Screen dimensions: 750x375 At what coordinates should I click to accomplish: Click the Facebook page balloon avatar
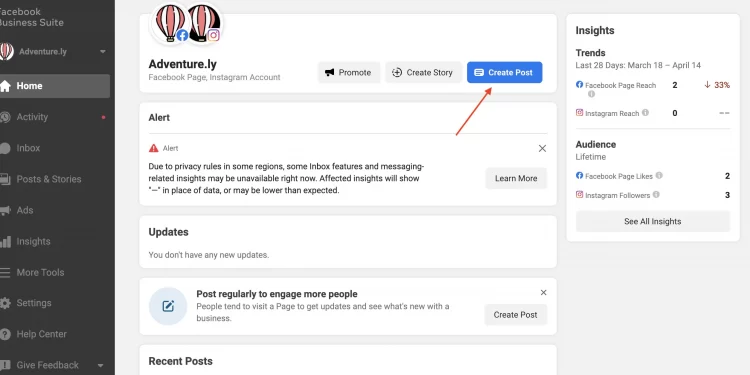click(x=170, y=22)
